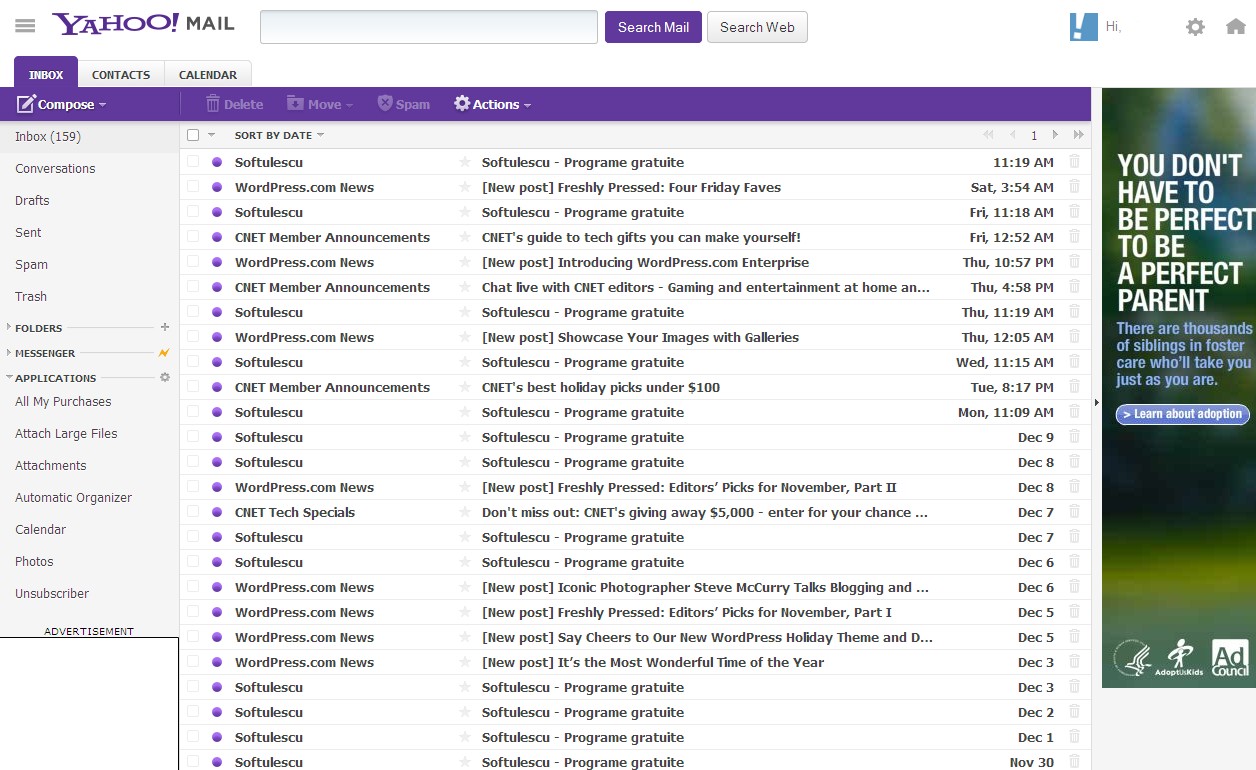The image size is (1256, 770).
Task: Tick checkbox for WordPress.com Enterprise email
Action: 193,261
